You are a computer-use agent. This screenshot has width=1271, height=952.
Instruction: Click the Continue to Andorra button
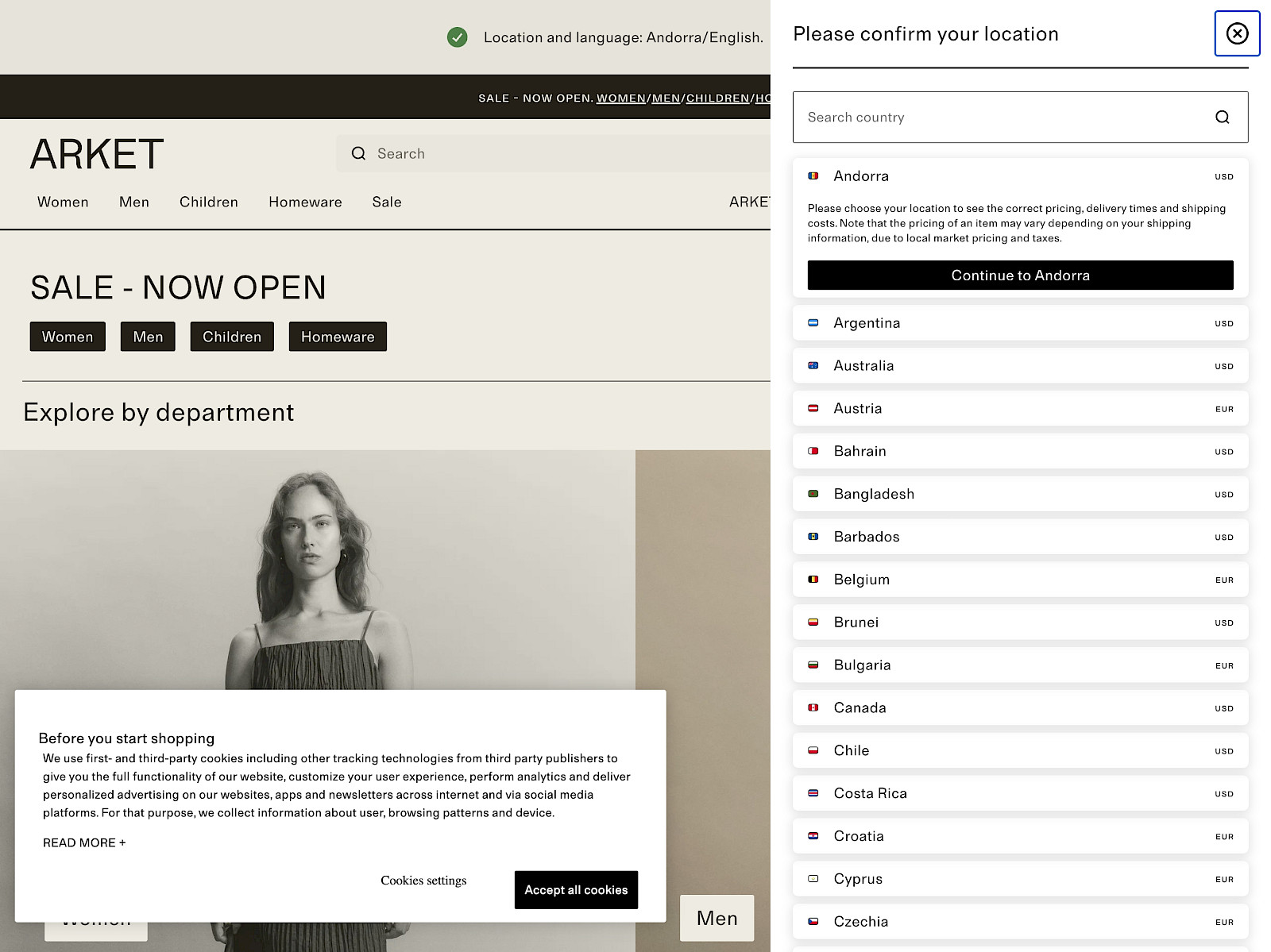tap(1020, 276)
